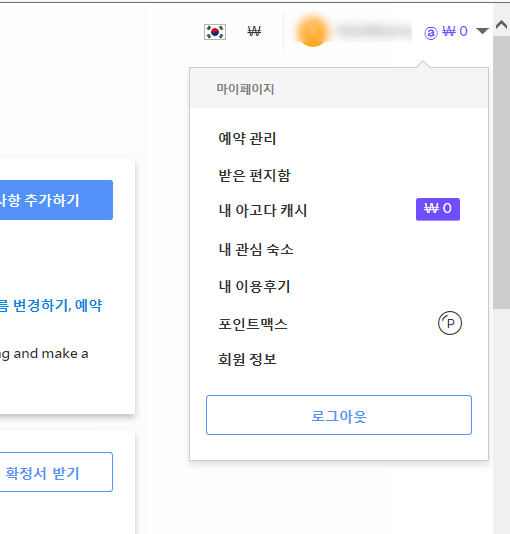Click the 로그아웃 button
The image size is (510, 534).
pyautogui.click(x=339, y=415)
